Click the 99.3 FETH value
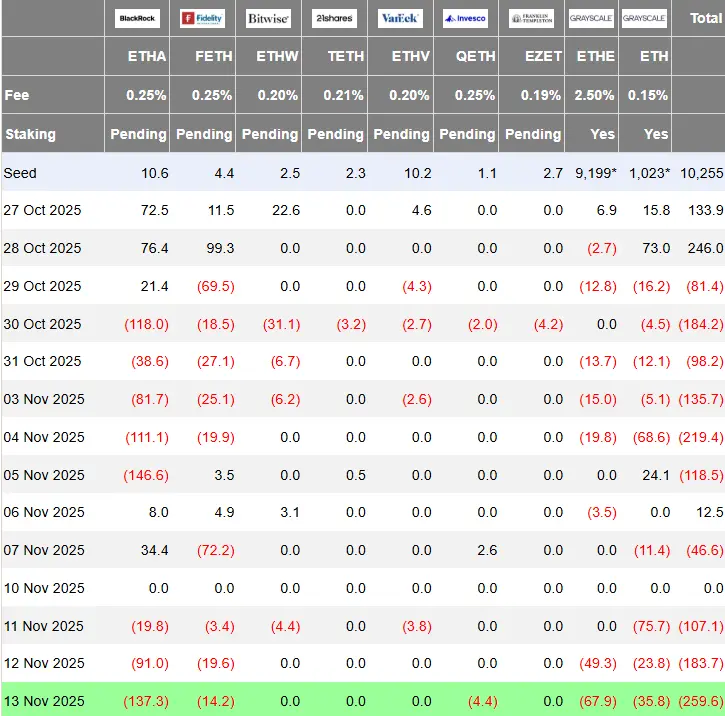The image size is (725, 716). [220, 248]
